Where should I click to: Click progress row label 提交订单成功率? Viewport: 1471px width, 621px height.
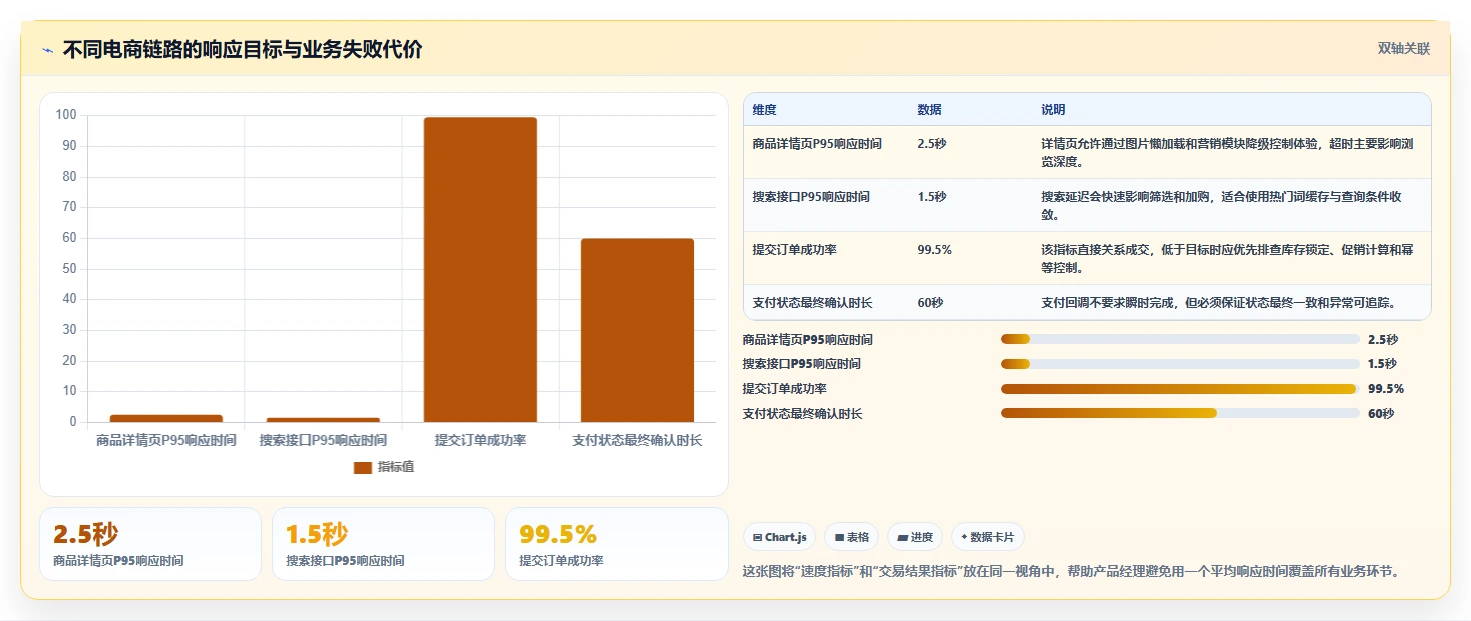point(785,389)
